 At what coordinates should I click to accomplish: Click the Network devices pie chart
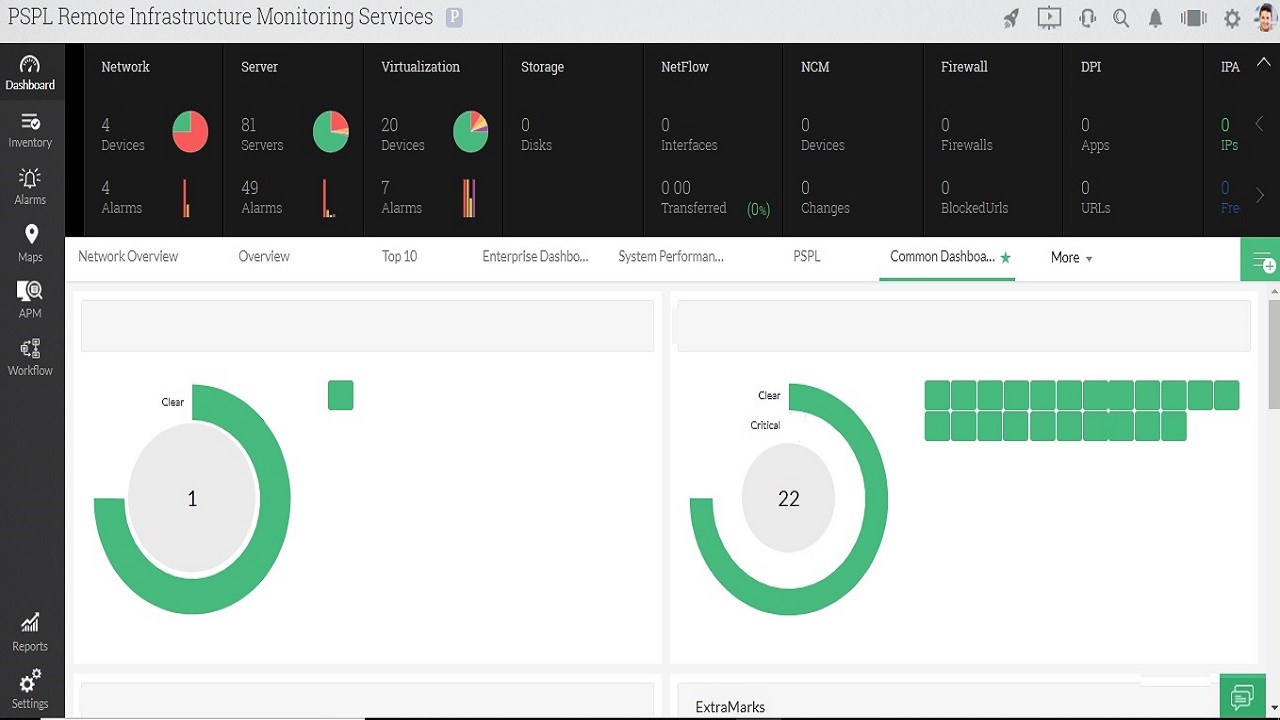190,131
